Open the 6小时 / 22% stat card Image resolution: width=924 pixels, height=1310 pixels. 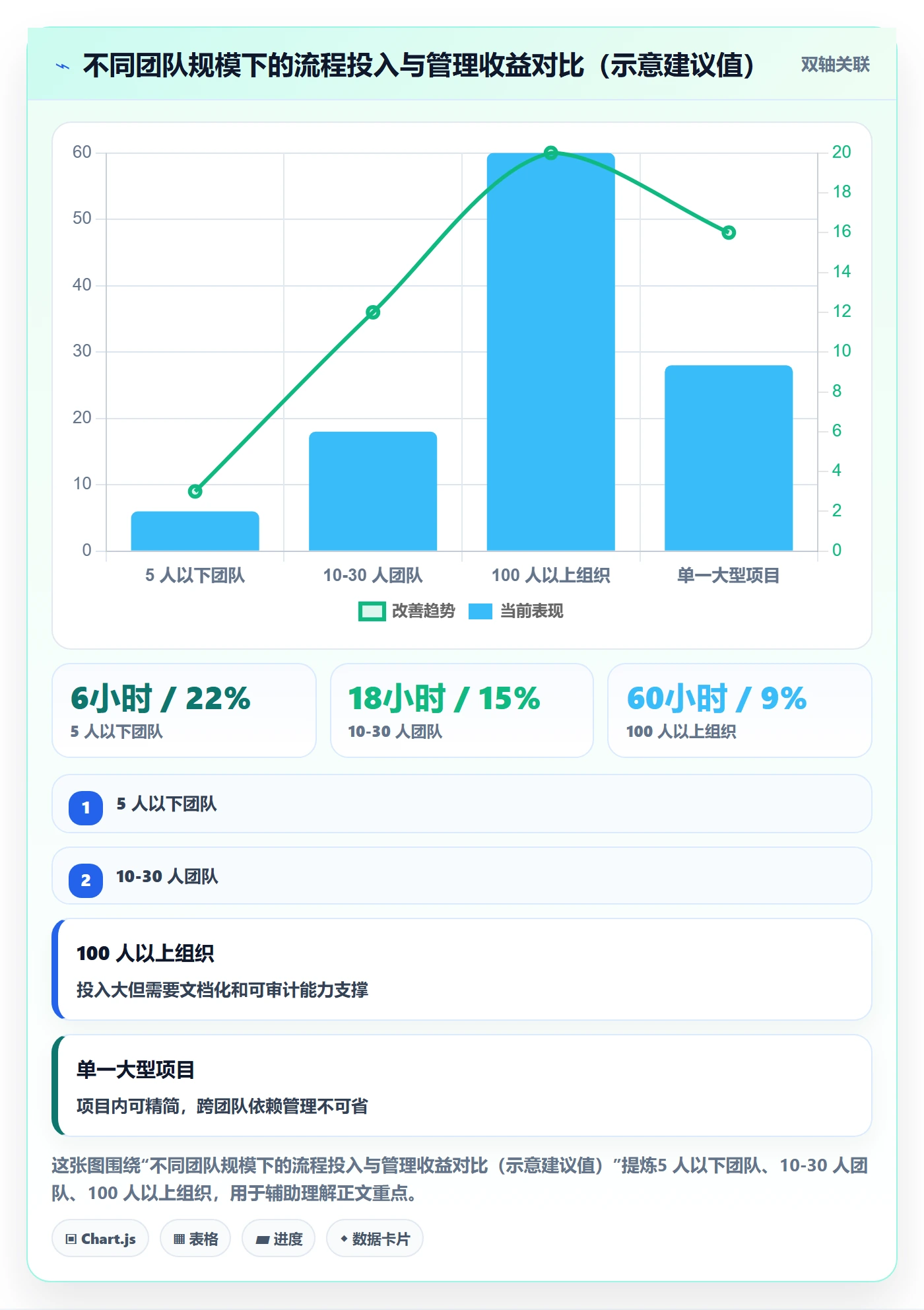tap(184, 710)
